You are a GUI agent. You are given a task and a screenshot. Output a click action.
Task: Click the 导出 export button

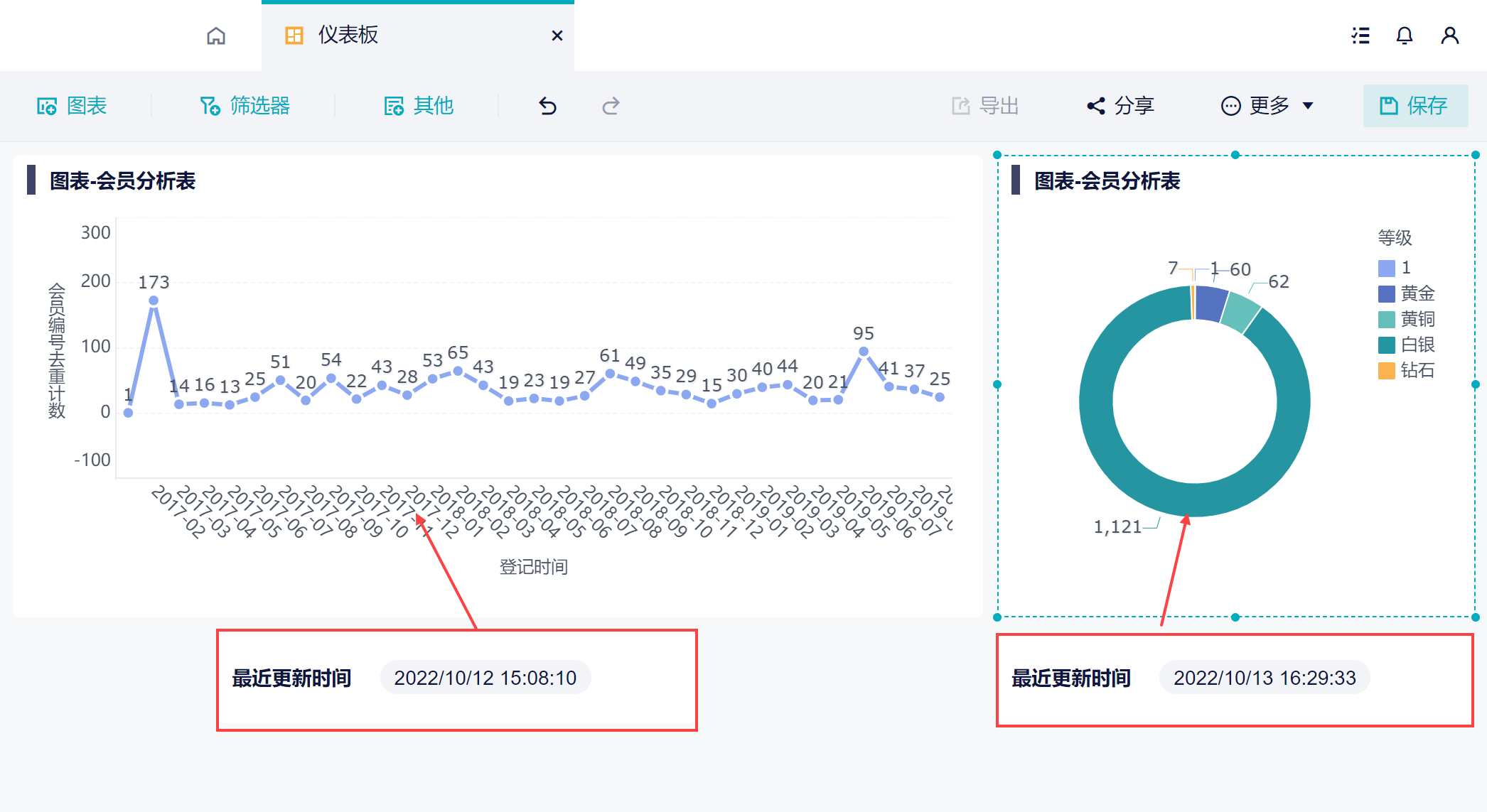pyautogui.click(x=985, y=106)
